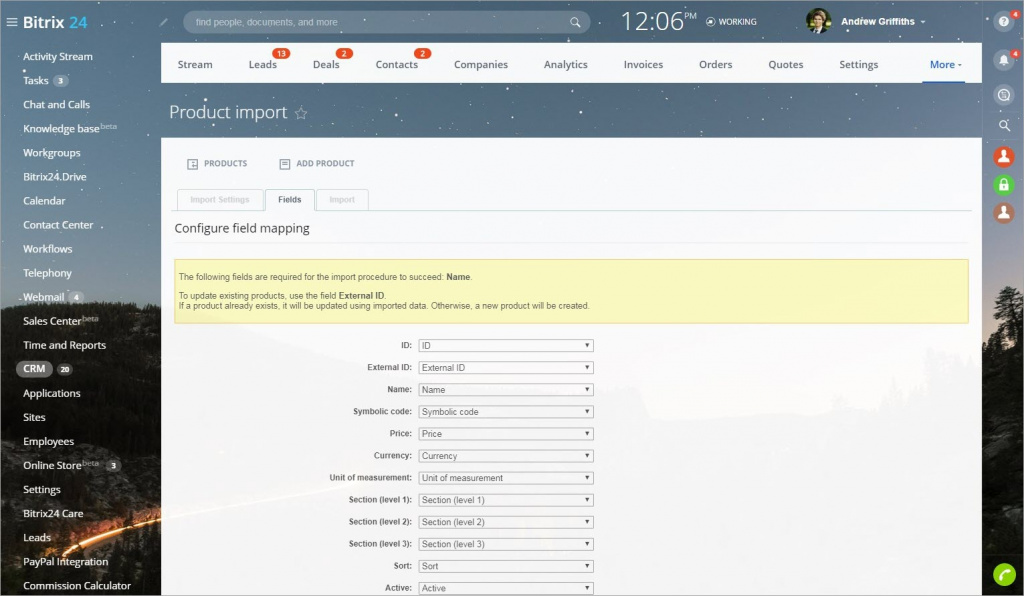Open Workgroups in sidebar
The height and width of the screenshot is (596, 1024).
(x=52, y=153)
